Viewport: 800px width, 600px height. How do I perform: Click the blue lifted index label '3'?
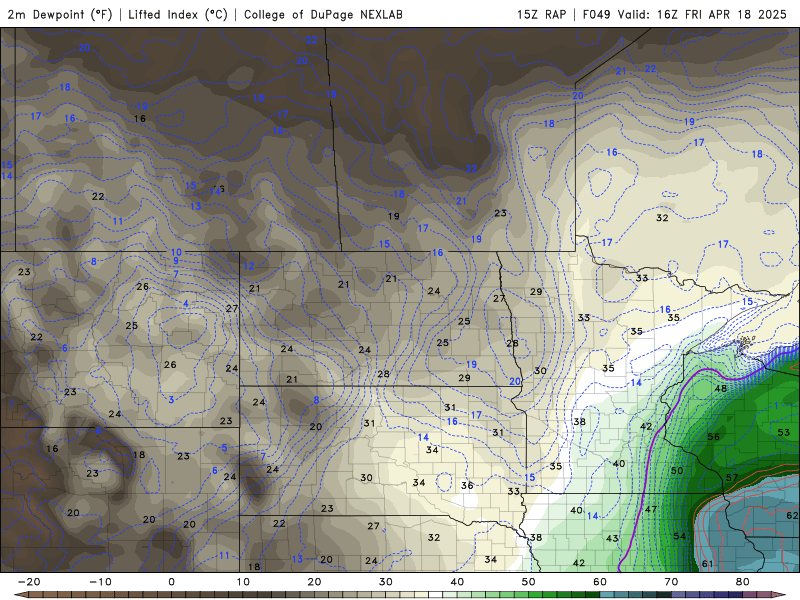(x=171, y=399)
